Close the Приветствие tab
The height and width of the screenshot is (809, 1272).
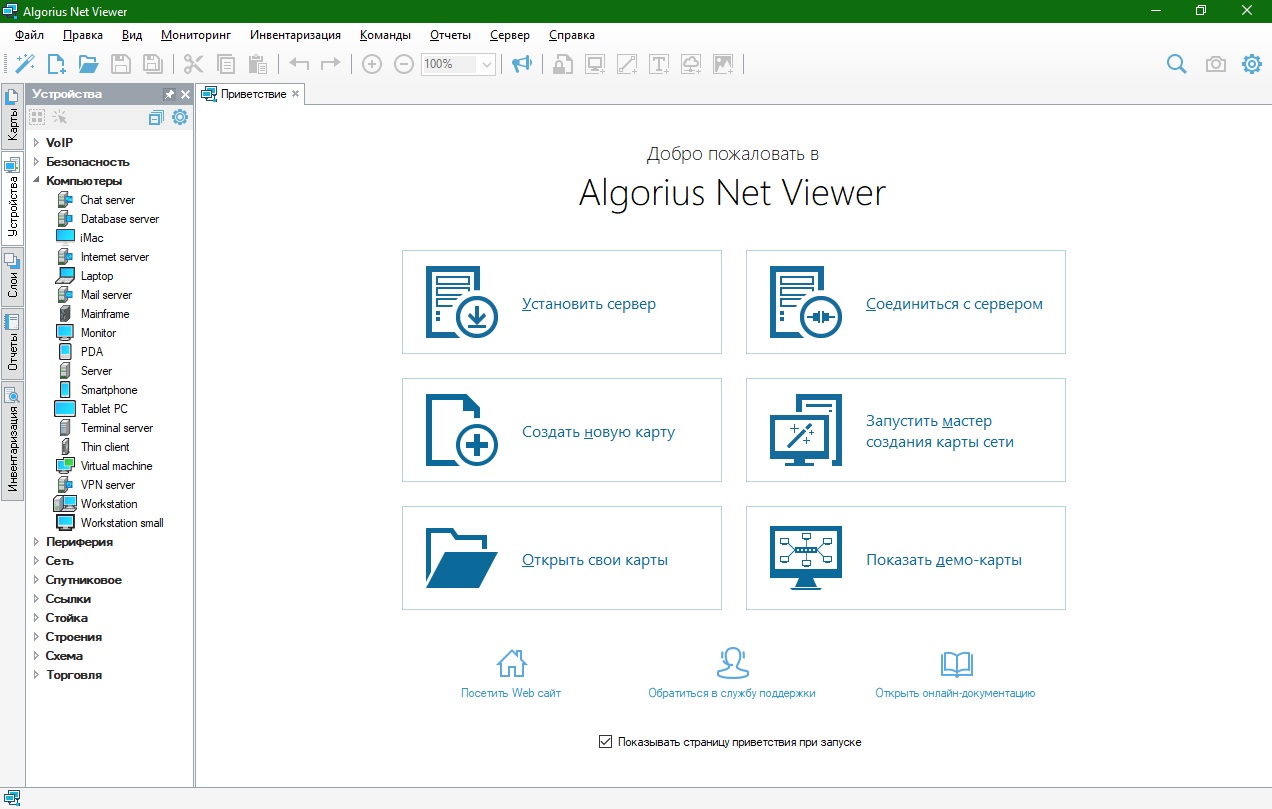coord(295,94)
